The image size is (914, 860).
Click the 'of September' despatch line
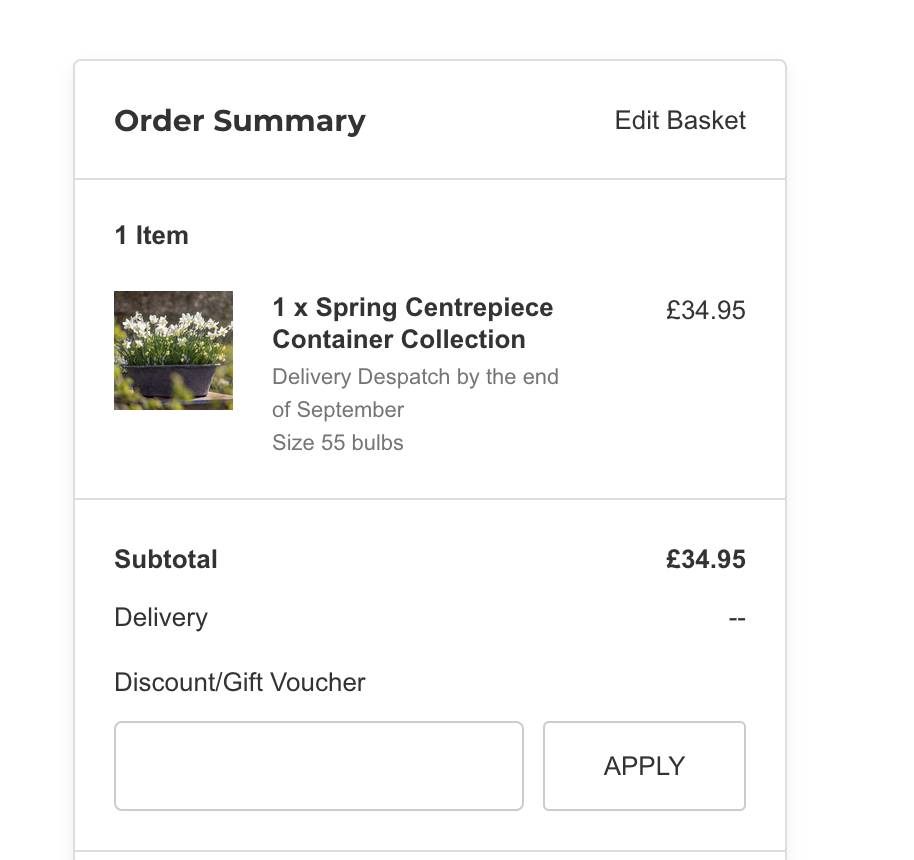[338, 409]
